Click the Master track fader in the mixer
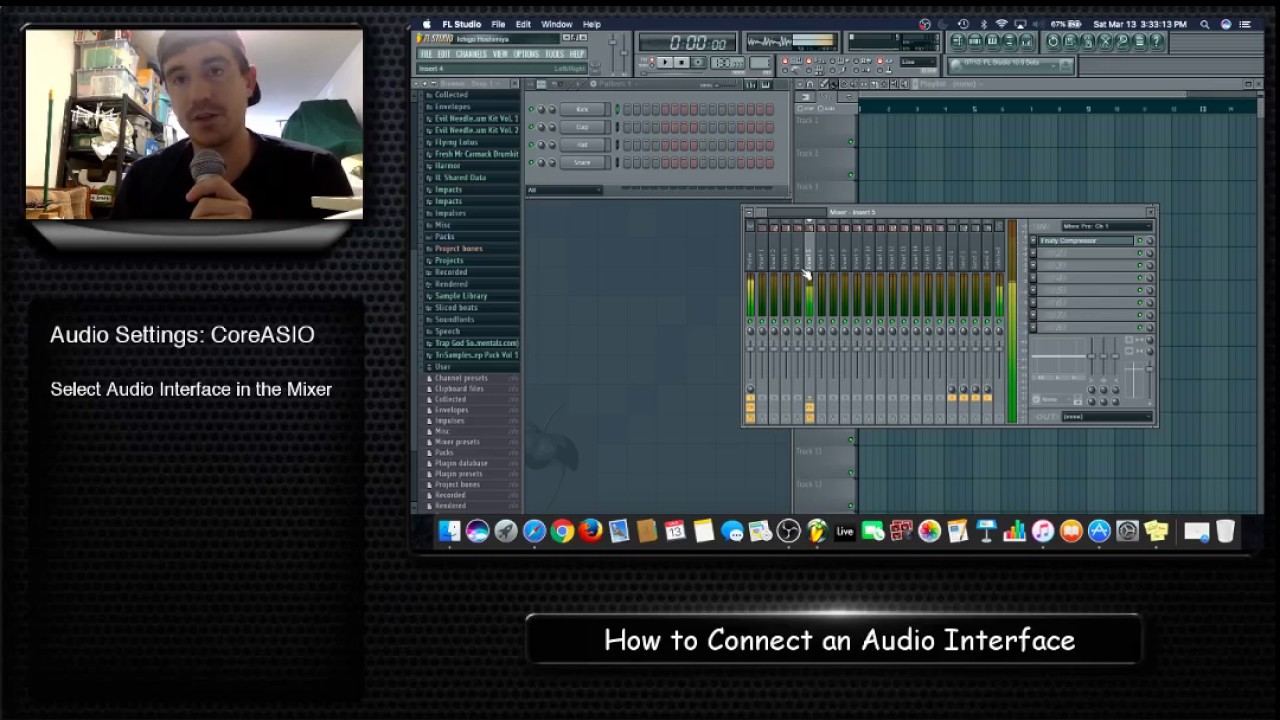Viewport: 1280px width, 720px height. click(x=750, y=349)
